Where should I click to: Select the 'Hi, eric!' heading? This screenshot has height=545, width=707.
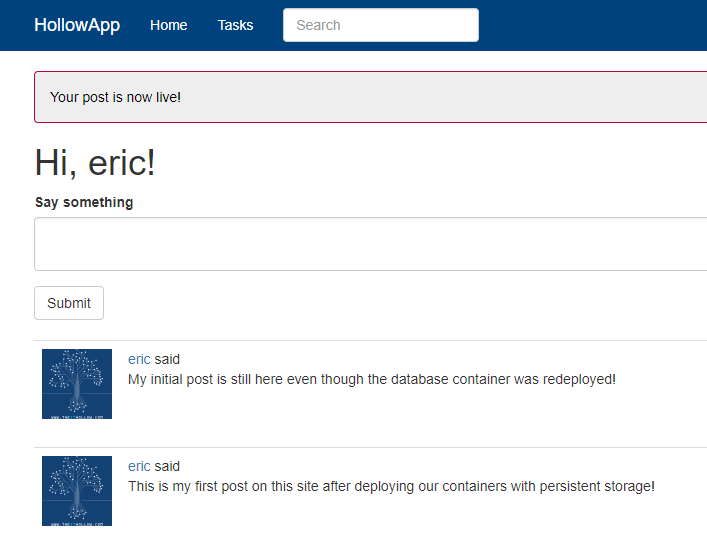95,163
